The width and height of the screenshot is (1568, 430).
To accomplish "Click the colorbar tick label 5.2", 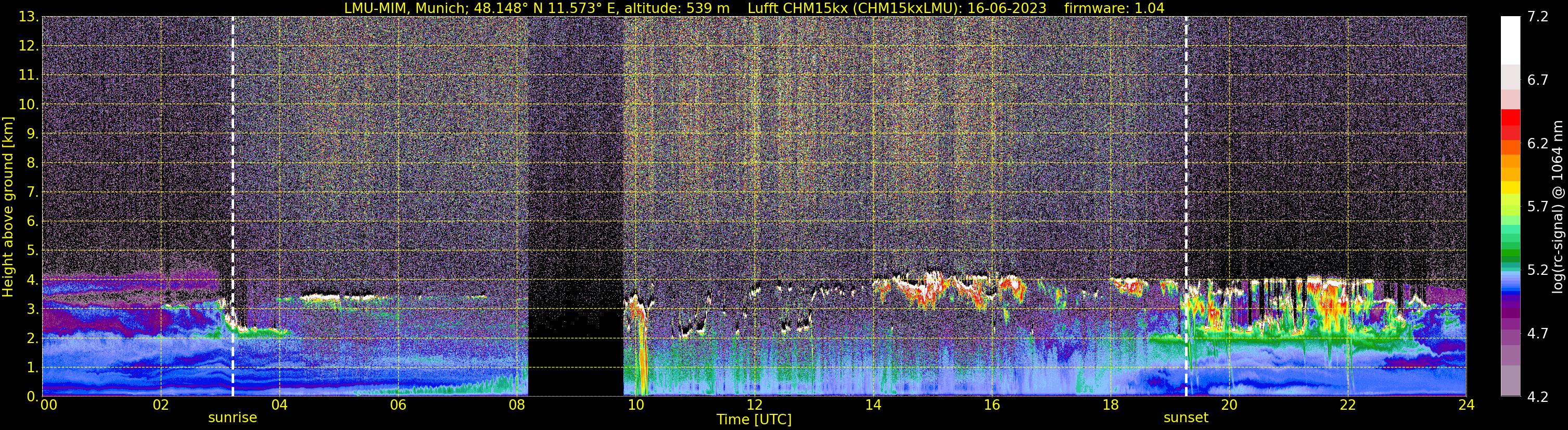I will tap(1538, 270).
